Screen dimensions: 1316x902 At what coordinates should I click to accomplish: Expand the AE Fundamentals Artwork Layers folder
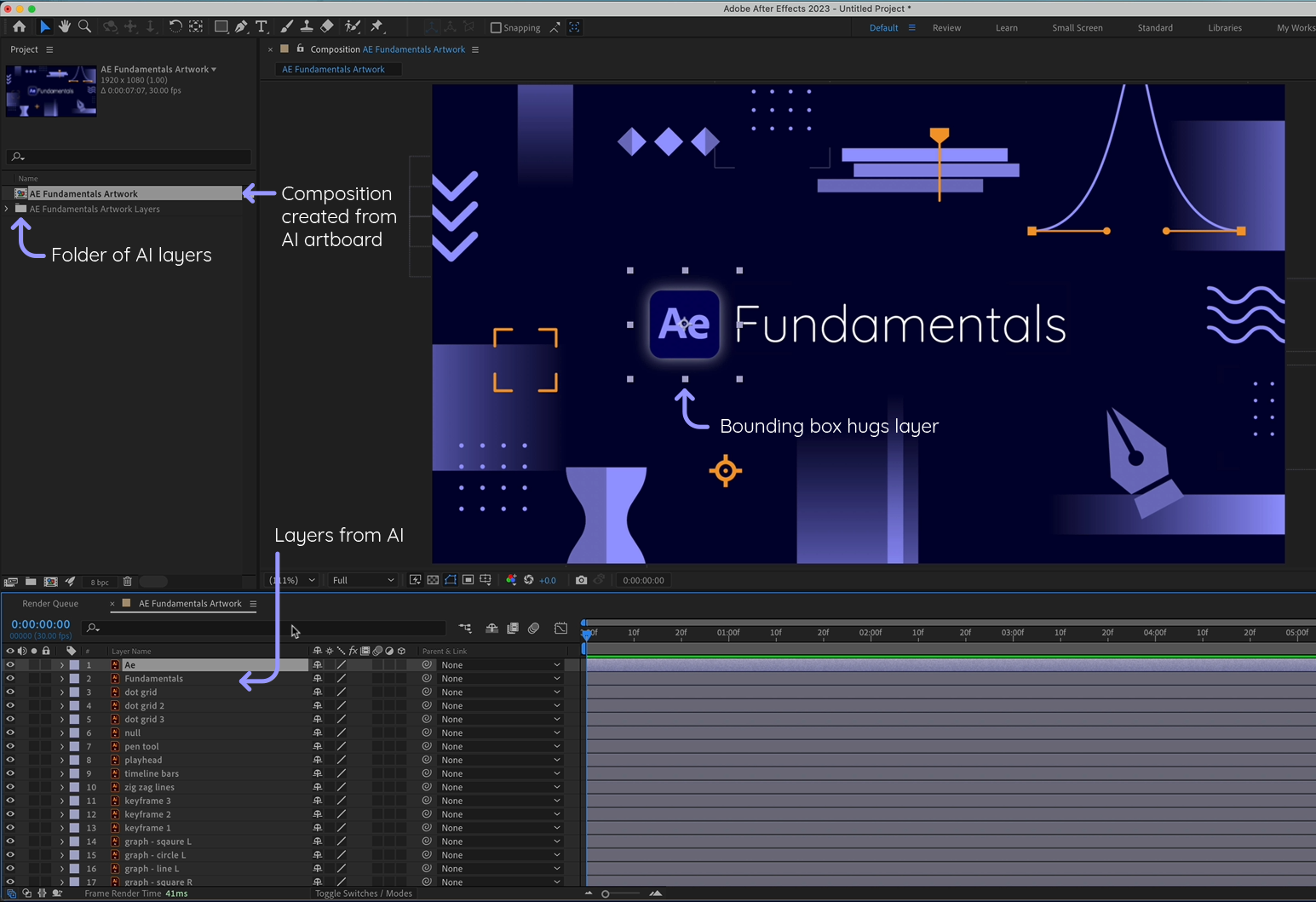tap(6, 209)
